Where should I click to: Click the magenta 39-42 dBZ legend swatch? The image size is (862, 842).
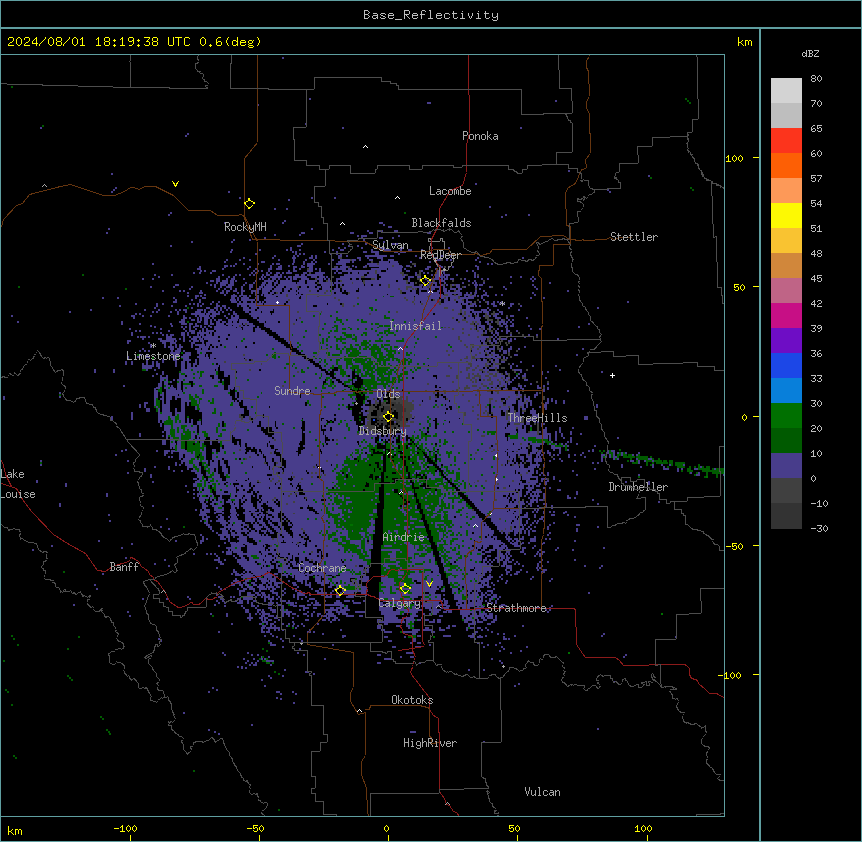click(x=786, y=315)
